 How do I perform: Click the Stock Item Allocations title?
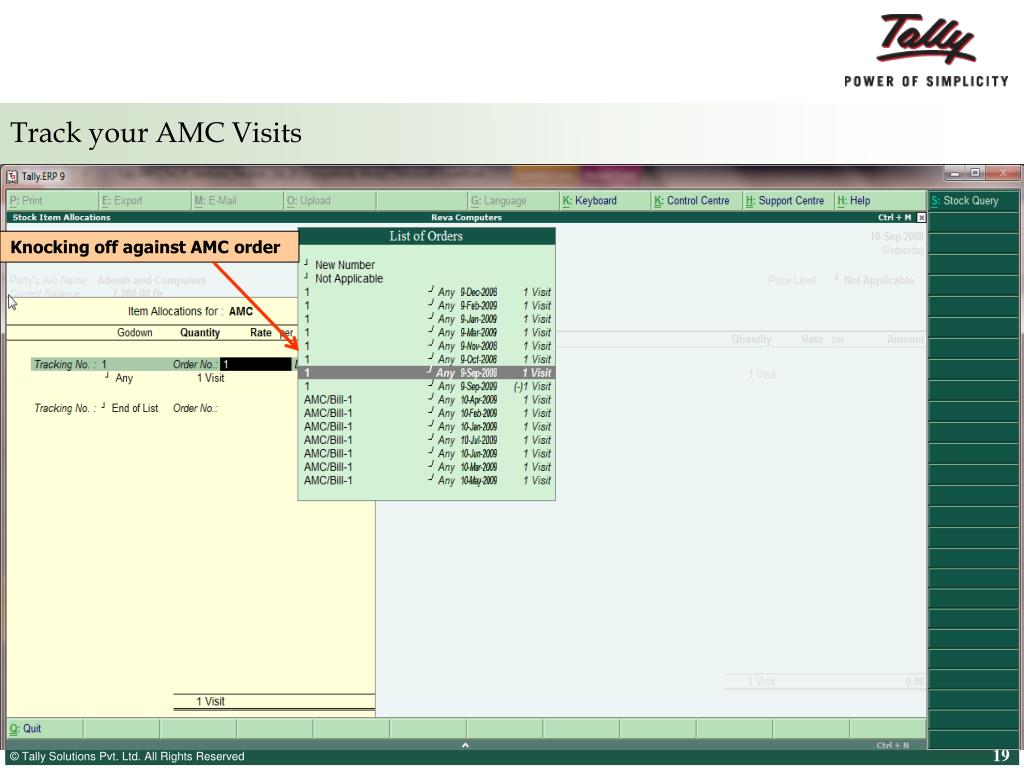[61, 217]
